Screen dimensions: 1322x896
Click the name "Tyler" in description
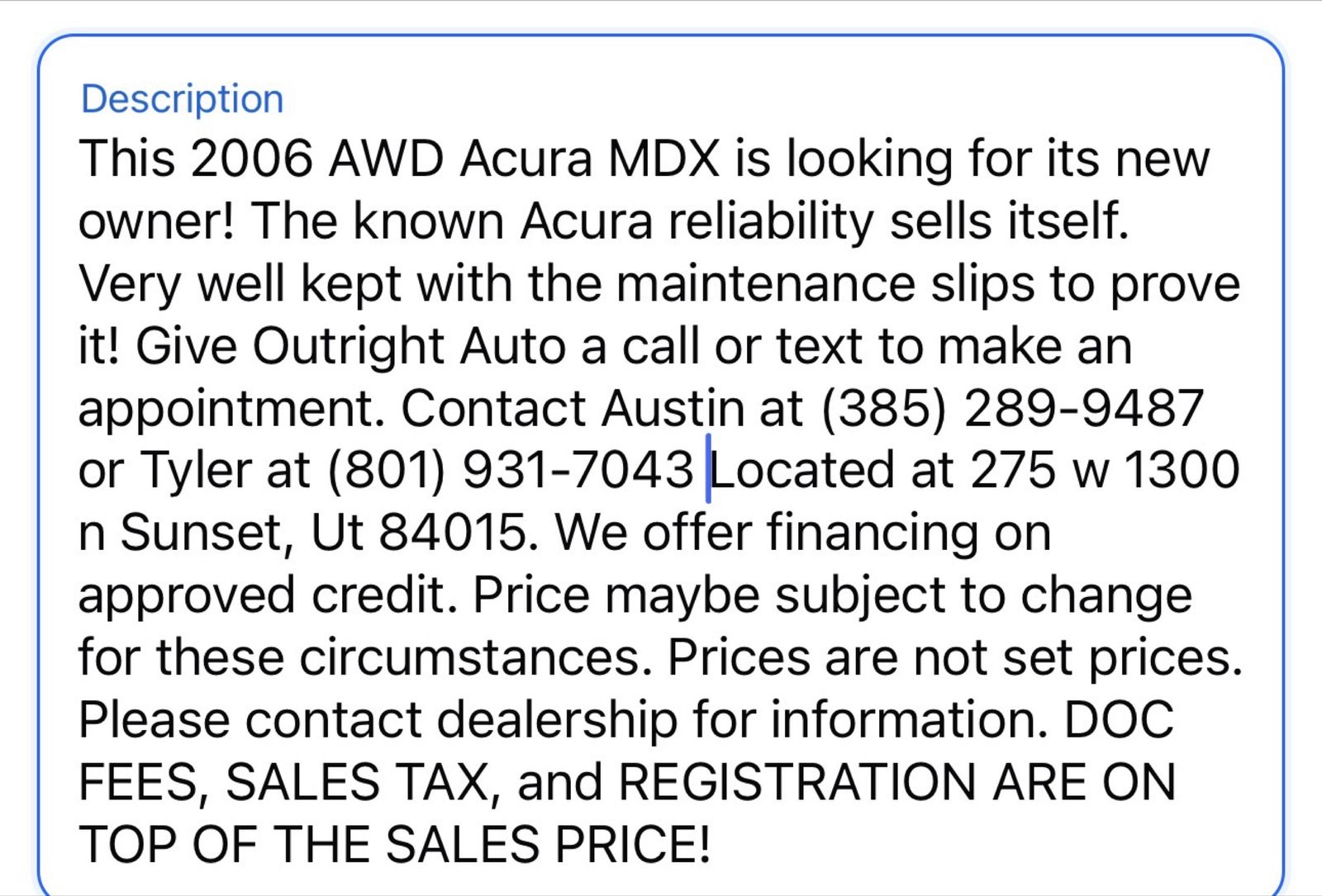click(x=196, y=471)
